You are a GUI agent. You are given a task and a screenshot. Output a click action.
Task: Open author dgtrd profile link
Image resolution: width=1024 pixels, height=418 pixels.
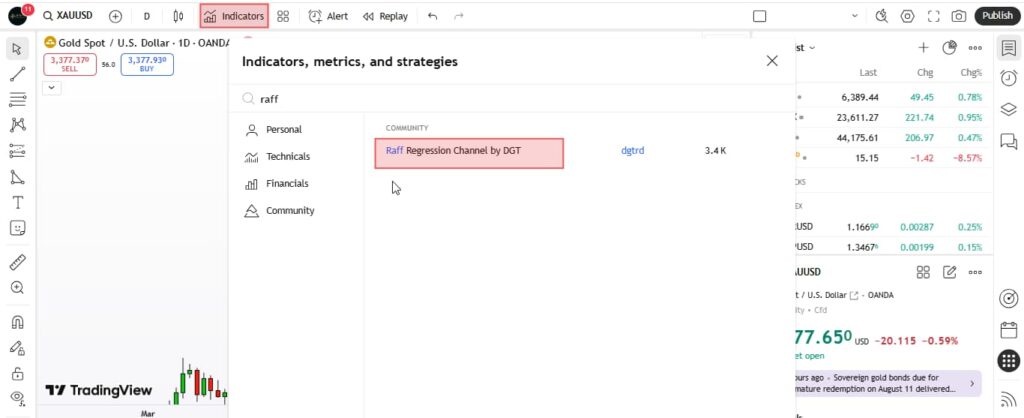pos(632,151)
